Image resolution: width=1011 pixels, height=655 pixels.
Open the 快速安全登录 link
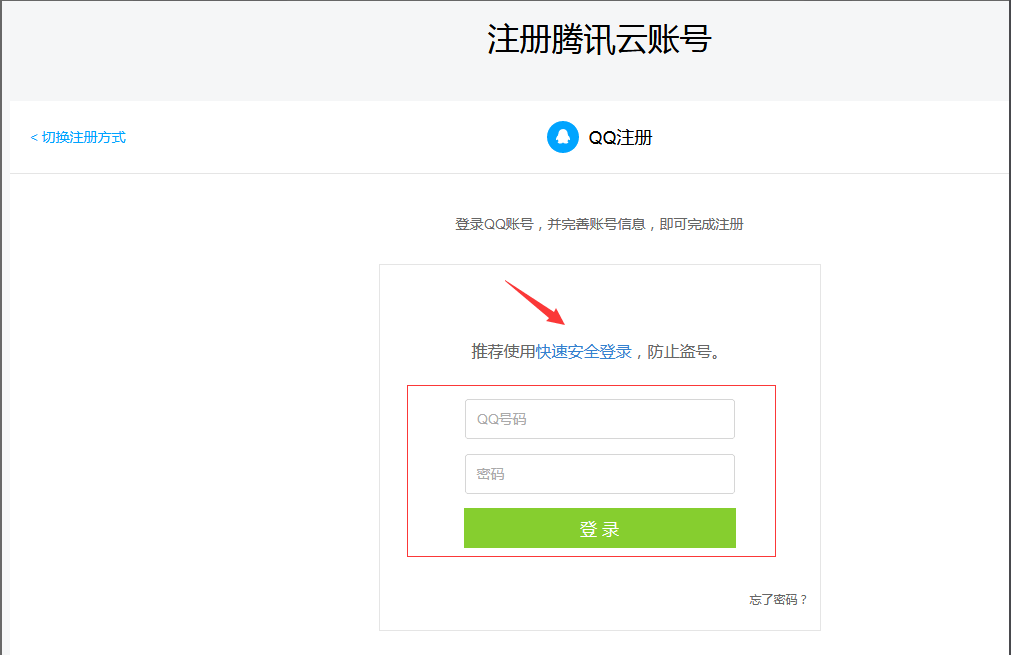[584, 352]
